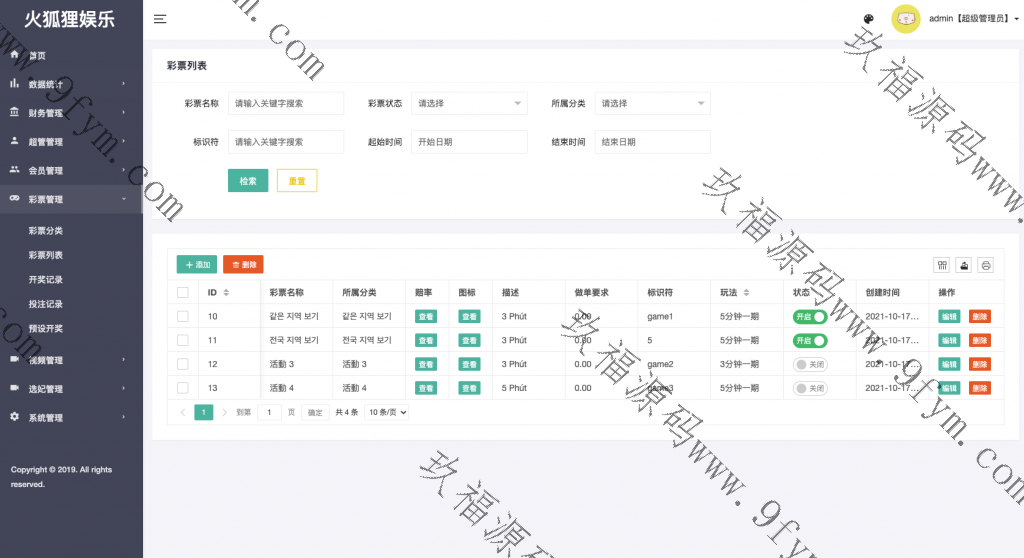1024x558 pixels.
Task: Open the 所属分类 dropdown
Action: [x=652, y=103]
